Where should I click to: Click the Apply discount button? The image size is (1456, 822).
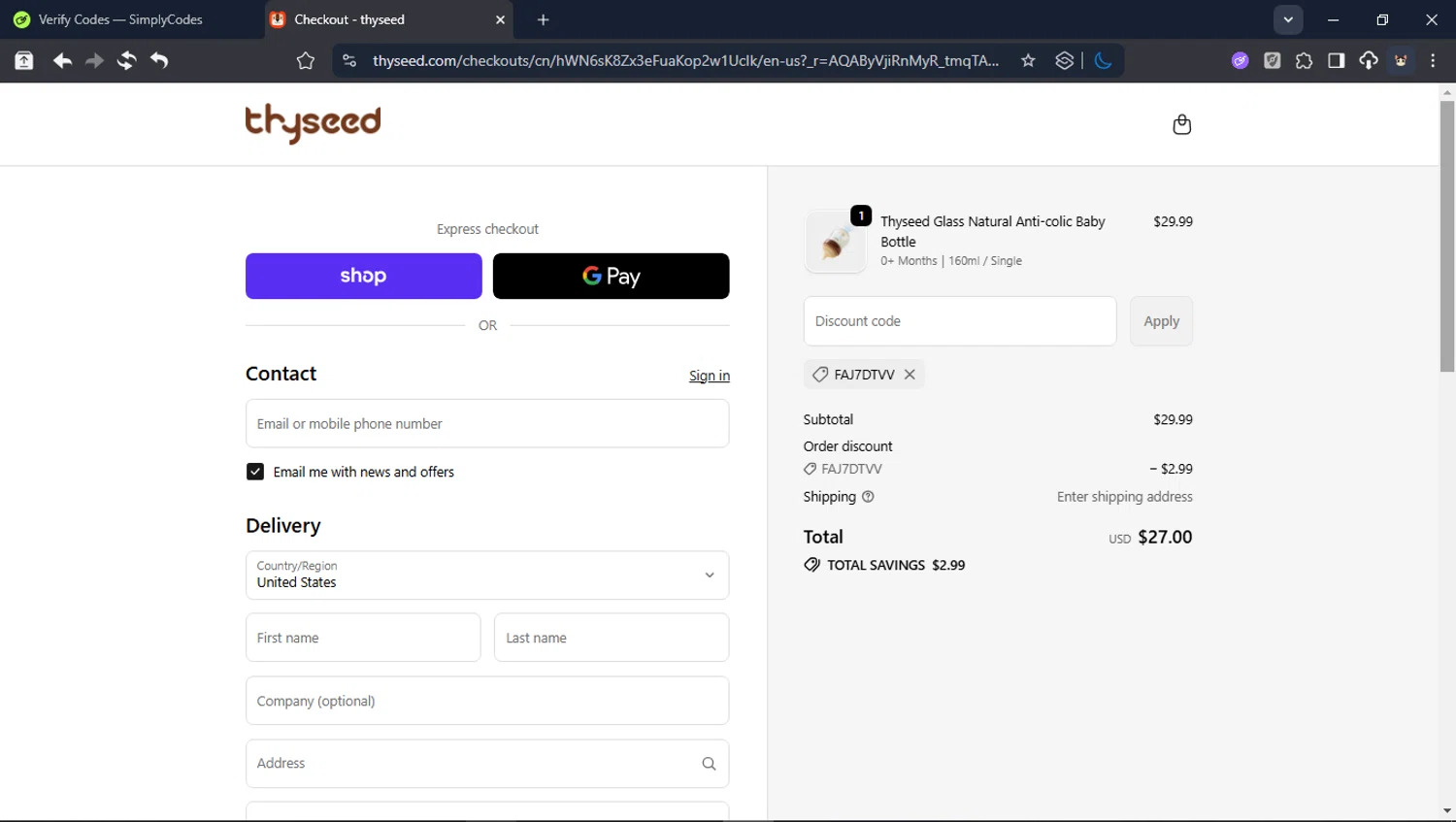(x=1161, y=321)
